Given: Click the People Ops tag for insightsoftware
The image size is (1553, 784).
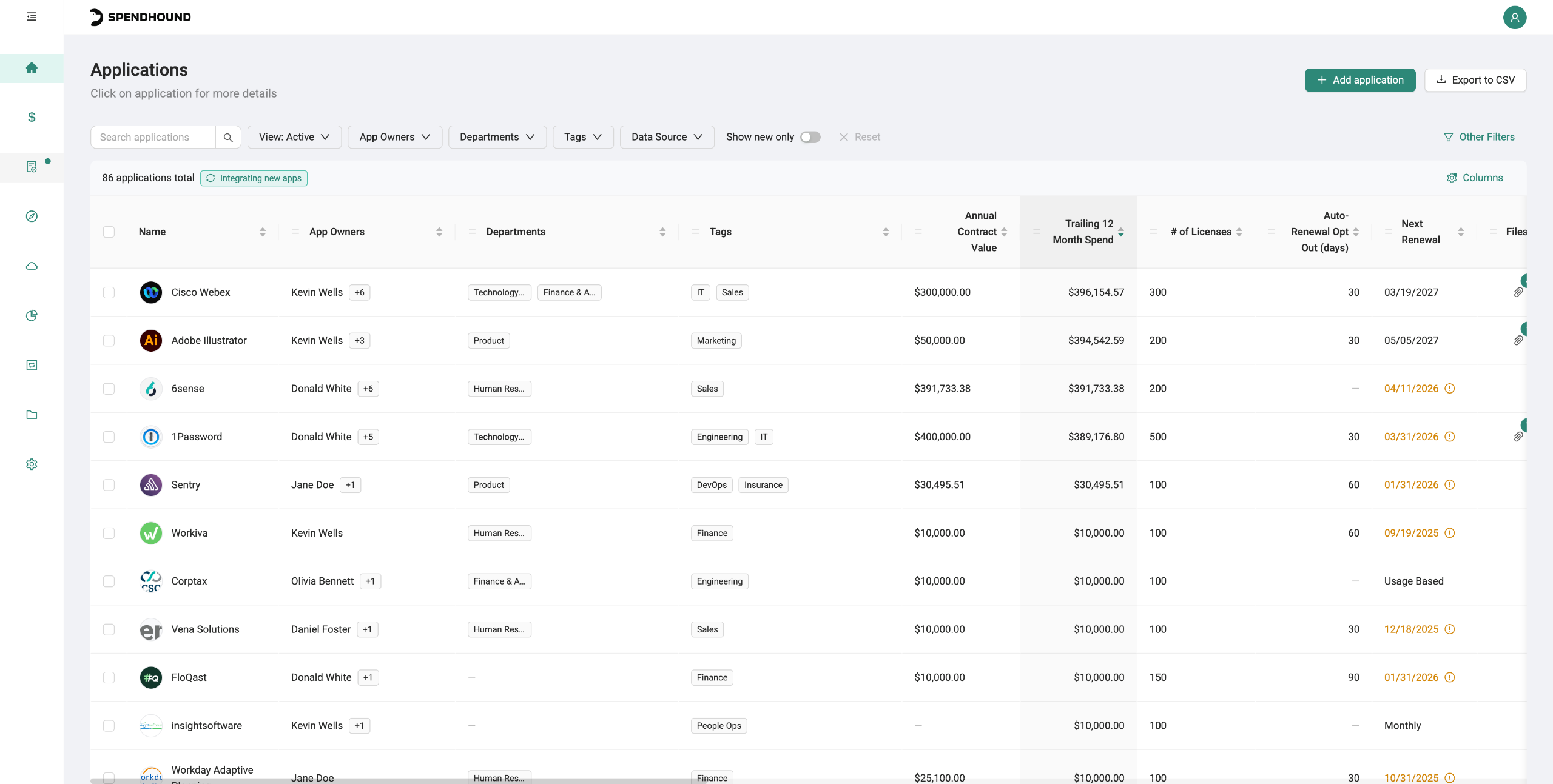Looking at the screenshot, I should 719,726.
